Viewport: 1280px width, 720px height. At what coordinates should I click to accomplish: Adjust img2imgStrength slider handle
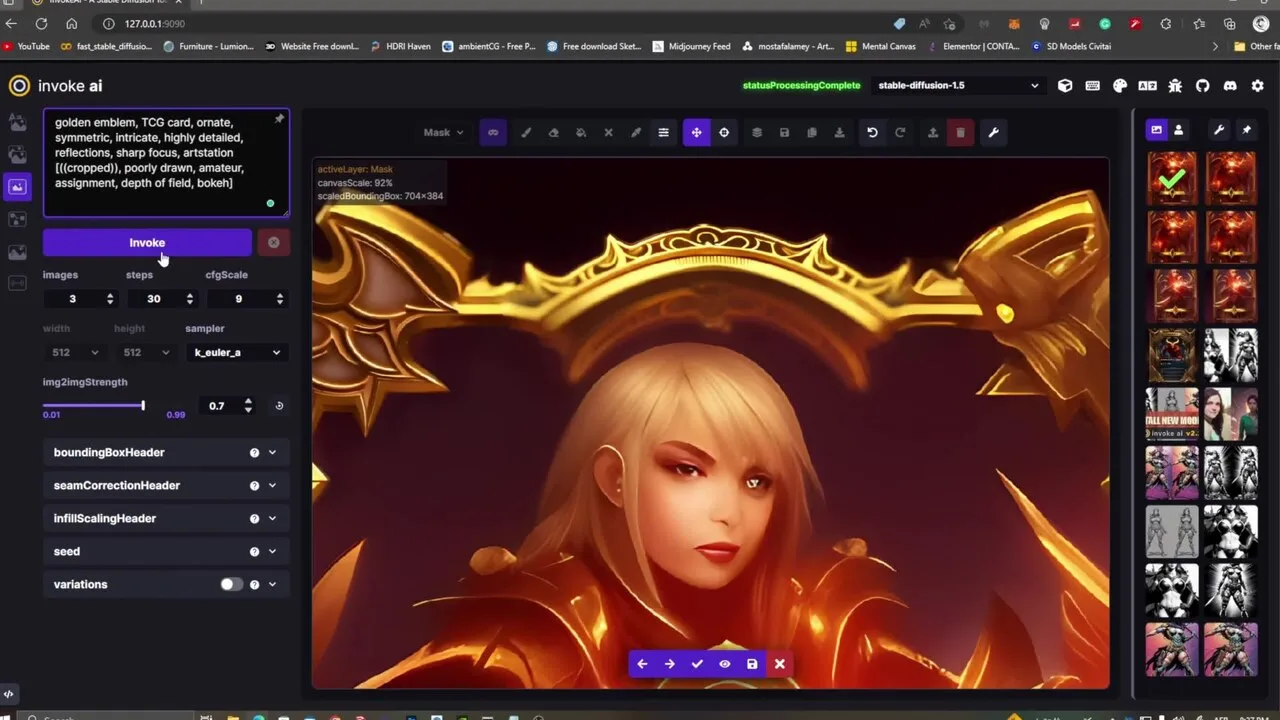[143, 405]
